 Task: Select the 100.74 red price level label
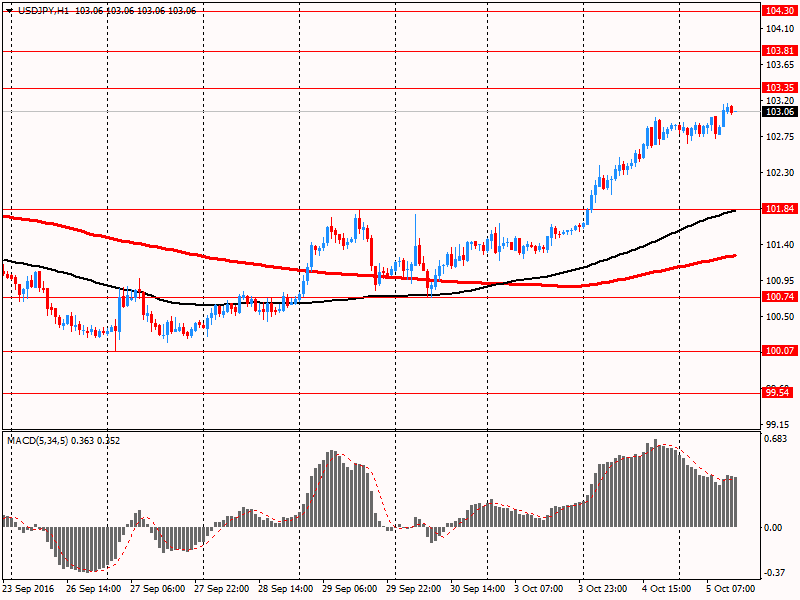click(780, 297)
